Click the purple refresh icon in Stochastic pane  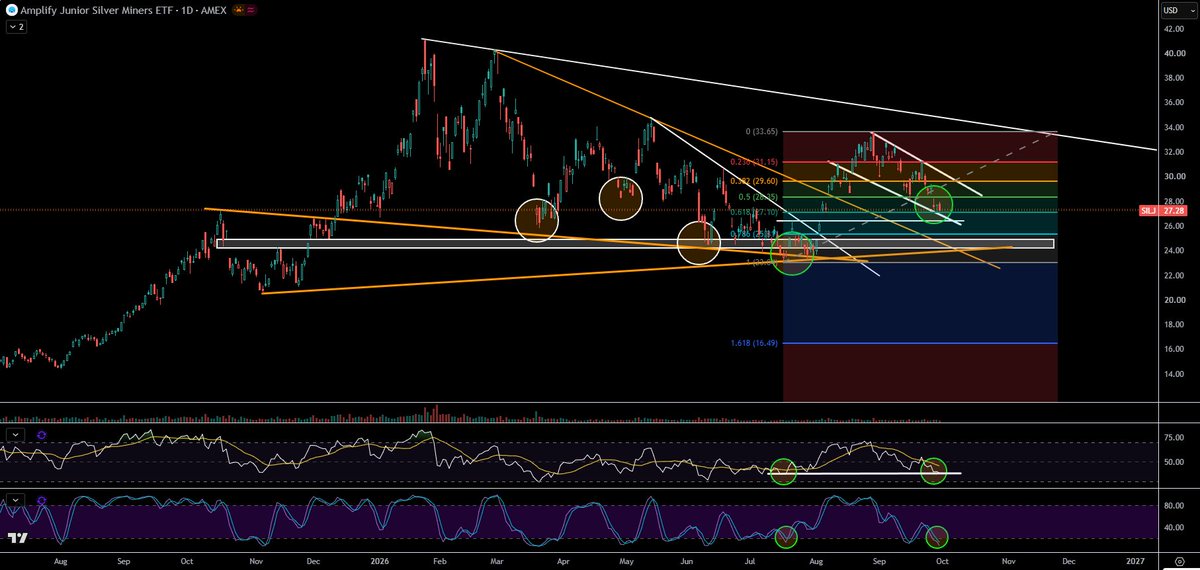tap(41, 498)
